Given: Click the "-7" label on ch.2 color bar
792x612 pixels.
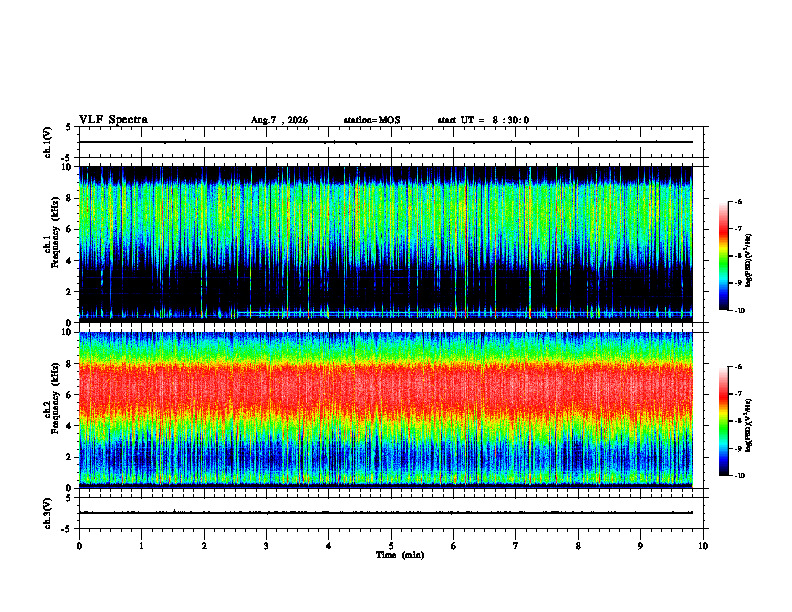Looking at the screenshot, I should [x=738, y=394].
